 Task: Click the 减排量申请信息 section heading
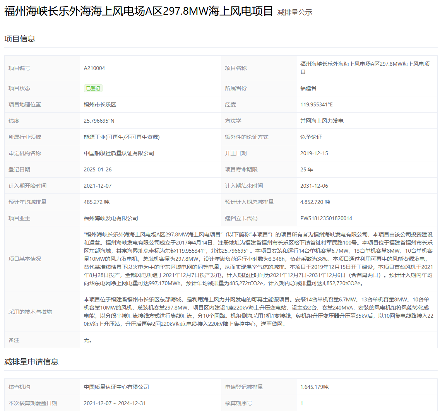tap(31, 361)
